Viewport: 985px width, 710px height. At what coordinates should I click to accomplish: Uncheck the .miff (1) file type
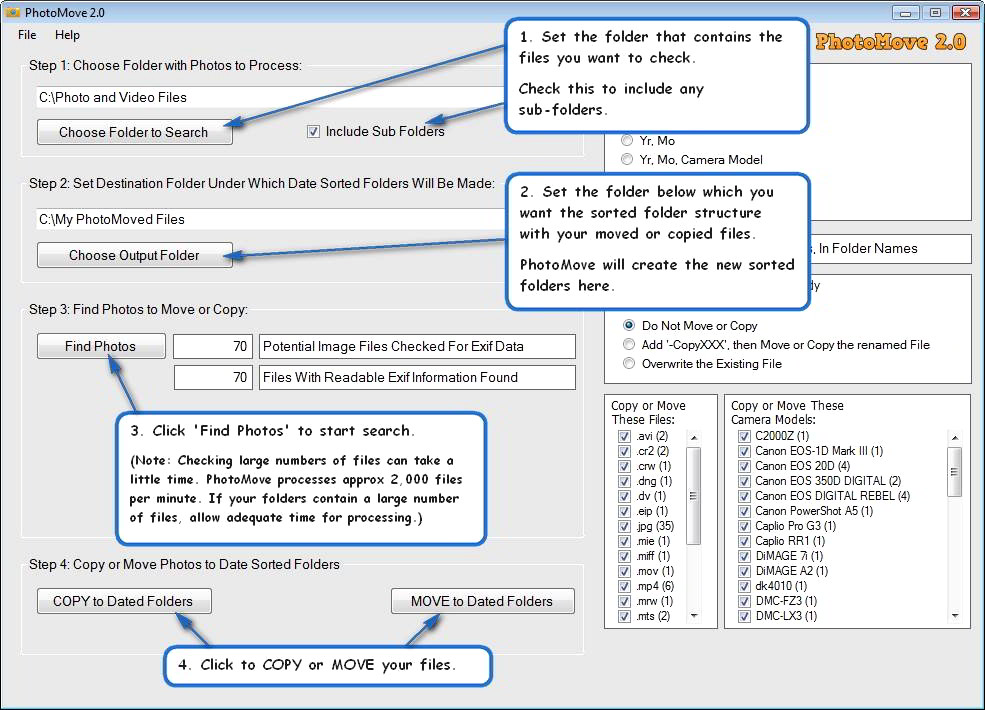pyautogui.click(x=624, y=556)
